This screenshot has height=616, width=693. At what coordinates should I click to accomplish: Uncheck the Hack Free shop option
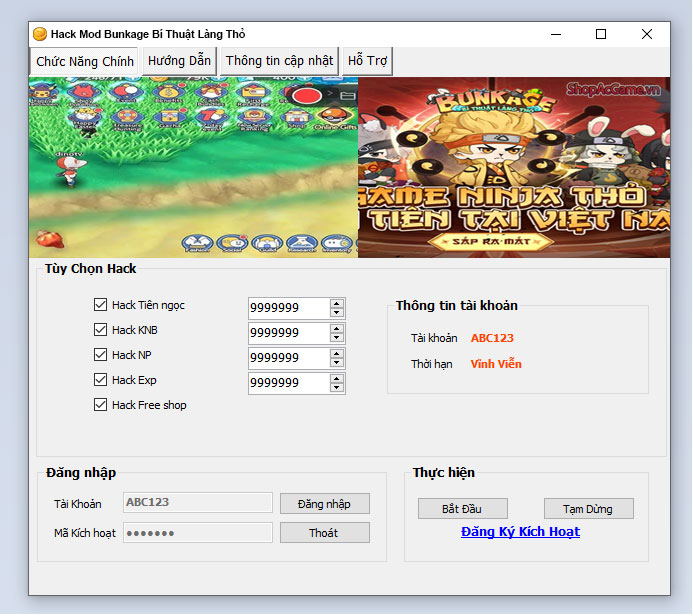click(x=100, y=405)
